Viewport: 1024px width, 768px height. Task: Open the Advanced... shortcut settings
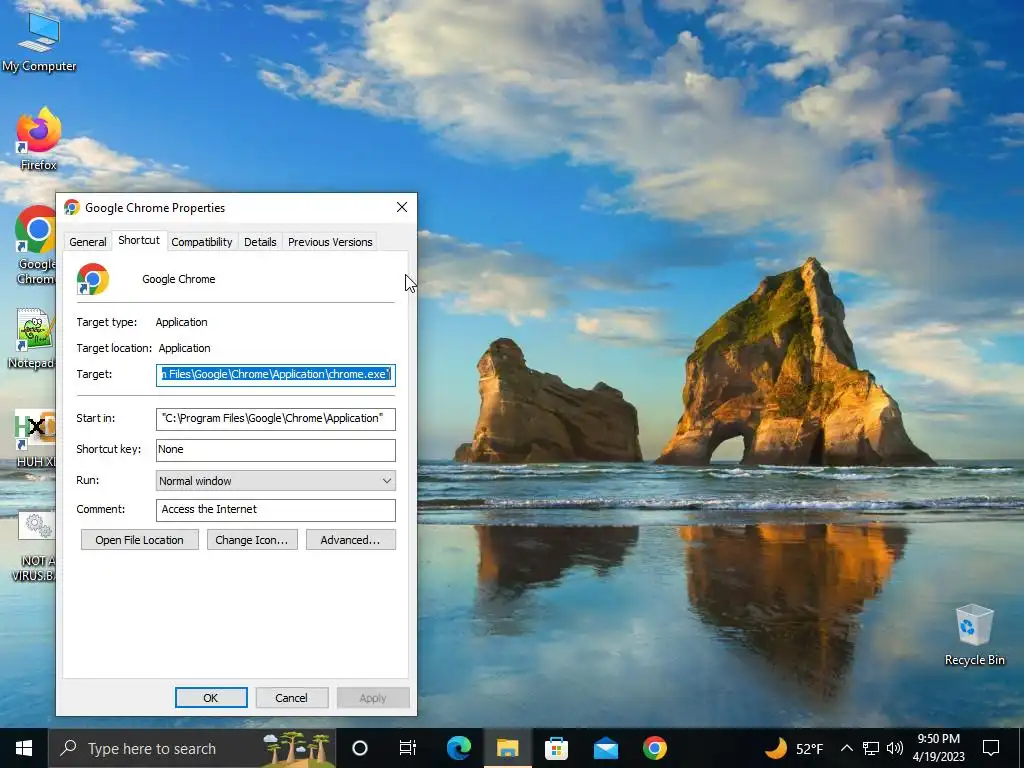point(351,540)
